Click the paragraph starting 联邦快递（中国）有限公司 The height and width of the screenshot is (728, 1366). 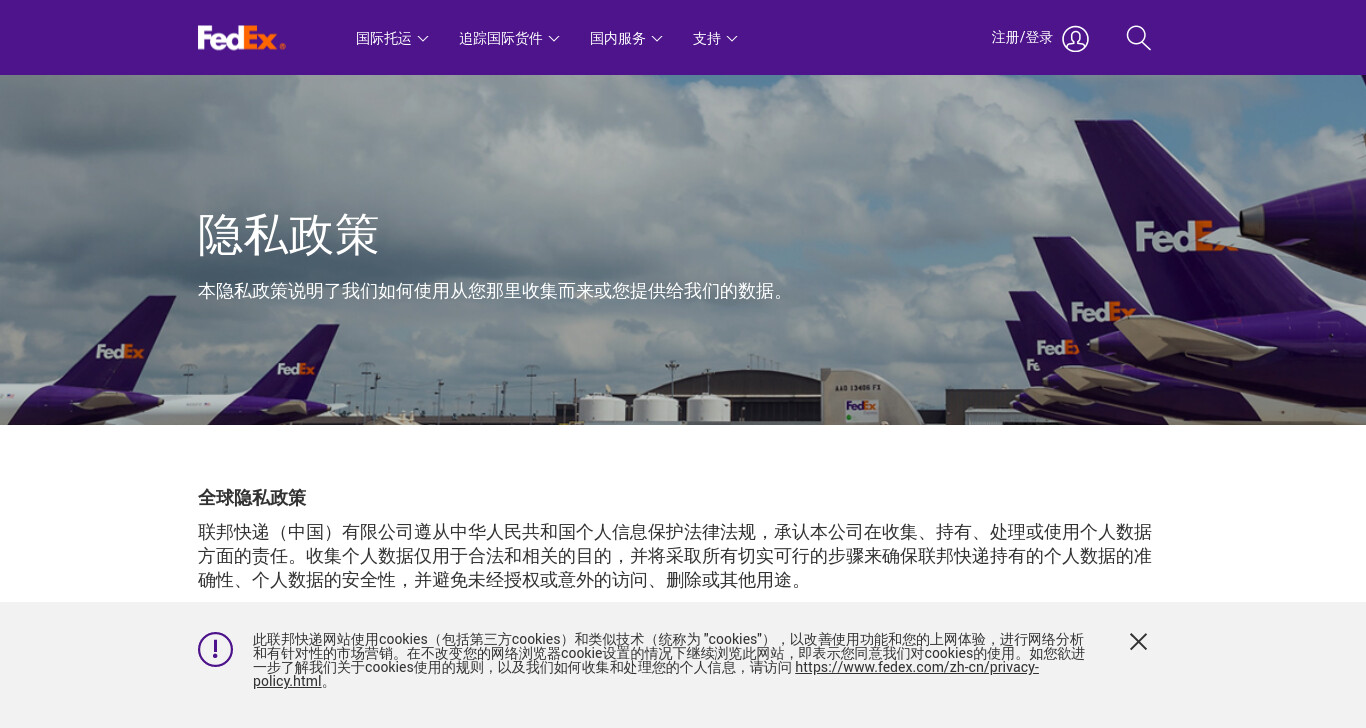coord(675,556)
